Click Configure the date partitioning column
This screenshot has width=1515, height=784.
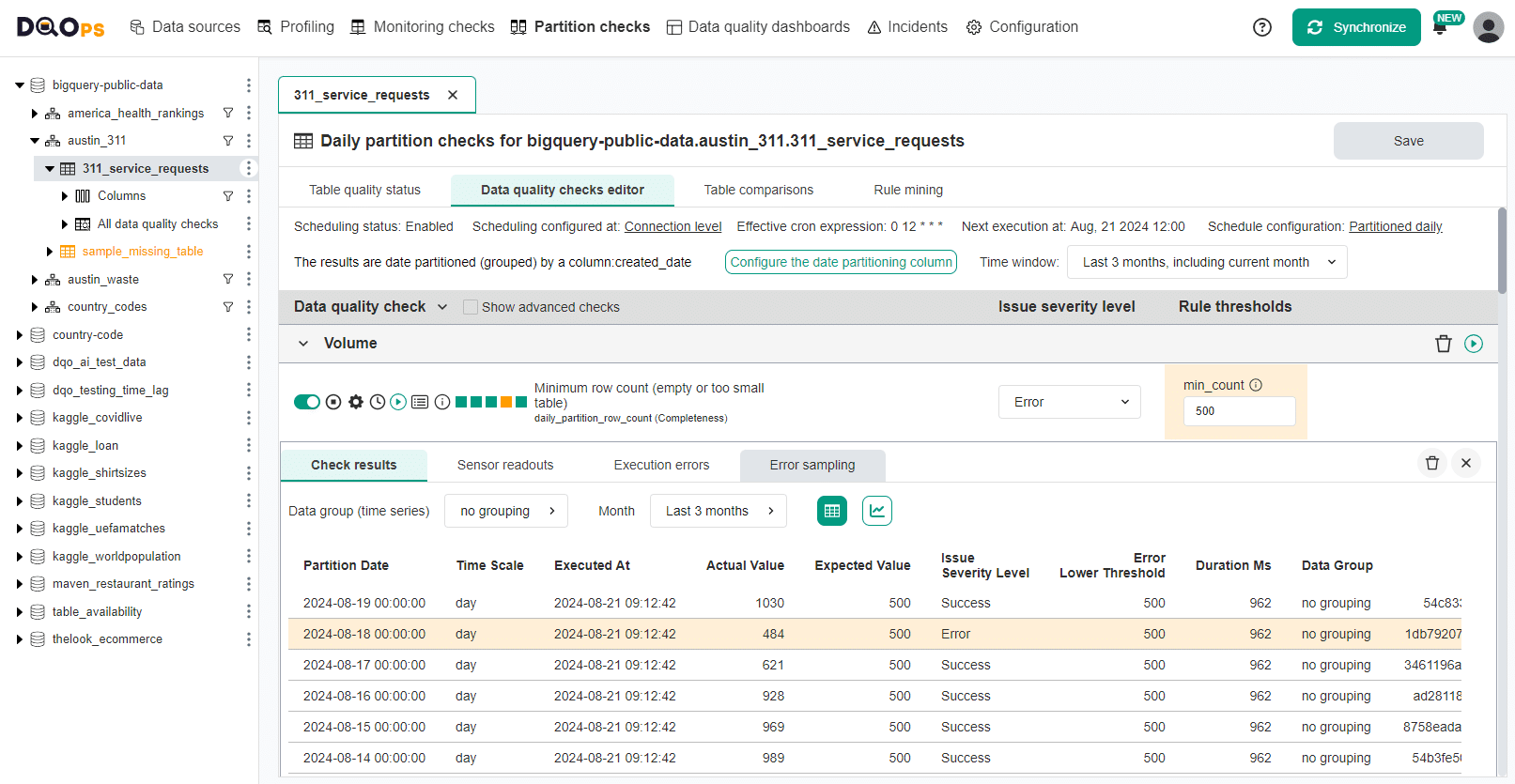[842, 262]
